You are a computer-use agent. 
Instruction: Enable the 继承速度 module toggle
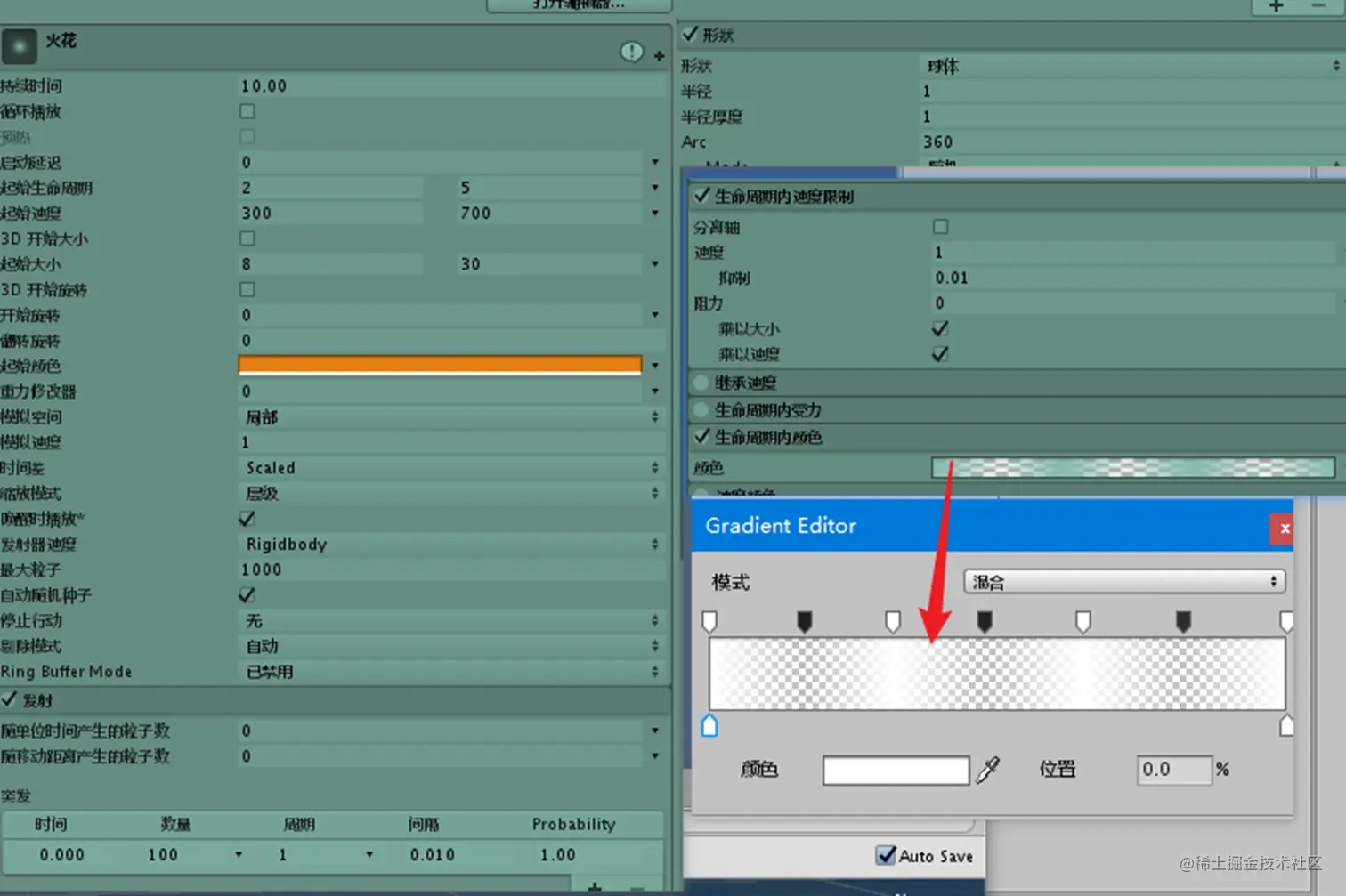701,383
